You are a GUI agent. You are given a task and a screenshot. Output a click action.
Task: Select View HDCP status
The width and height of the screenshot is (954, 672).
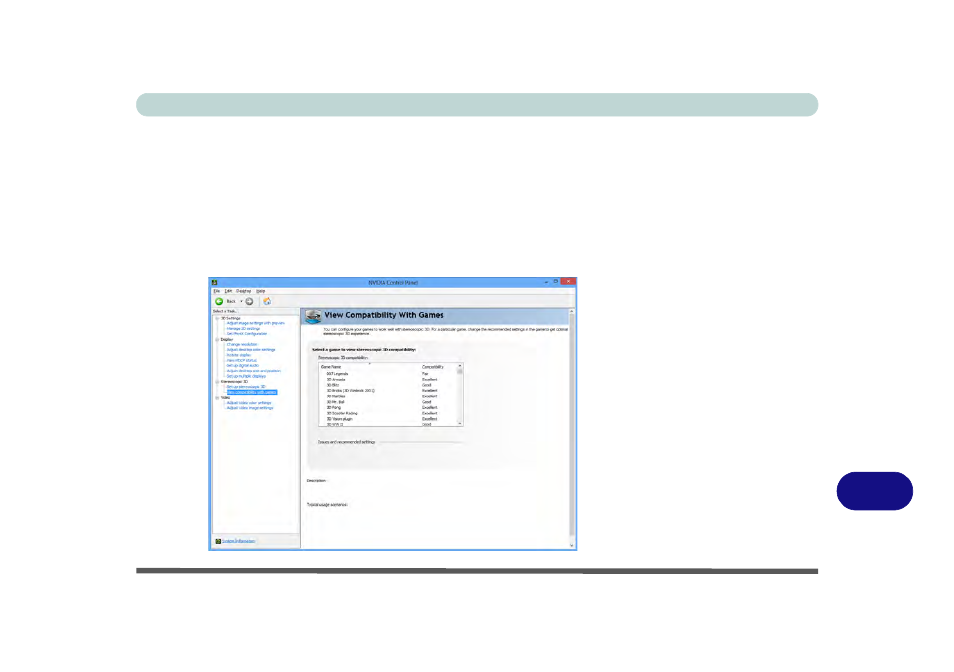[242, 360]
